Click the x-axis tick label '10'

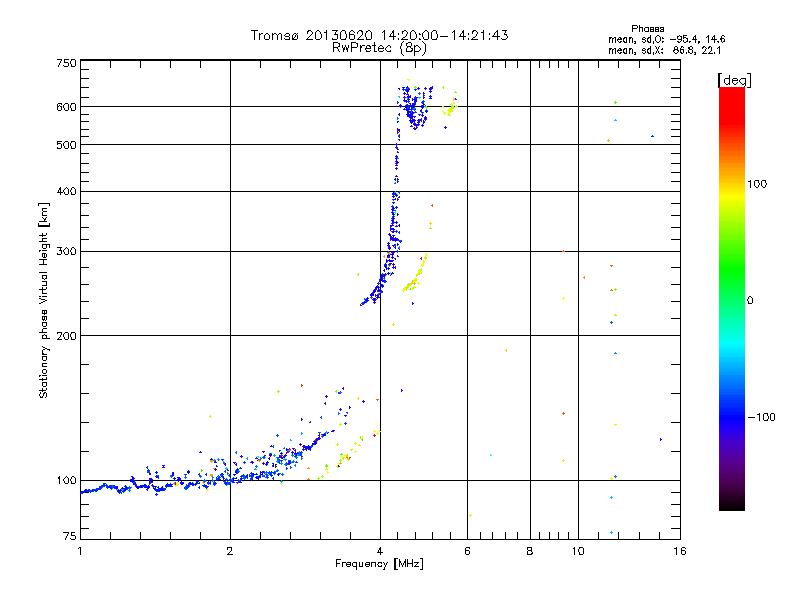coord(578,551)
